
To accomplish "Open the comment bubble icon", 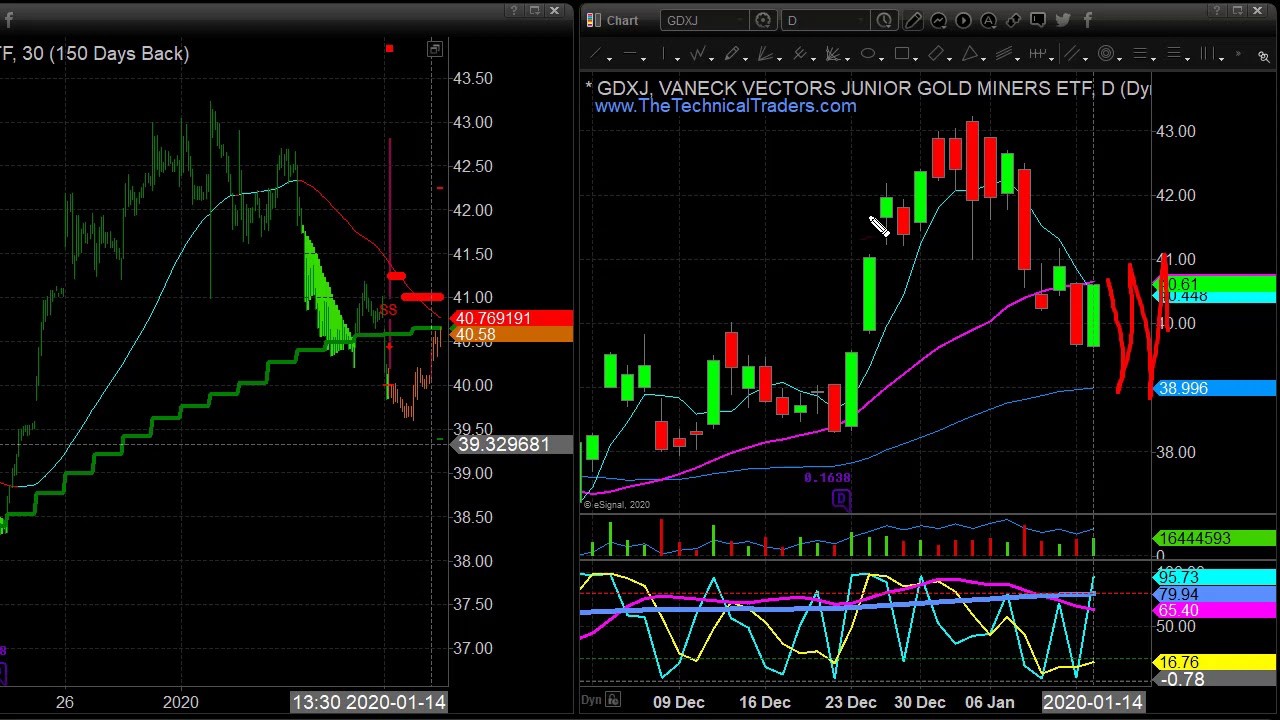I will [x=1038, y=20].
